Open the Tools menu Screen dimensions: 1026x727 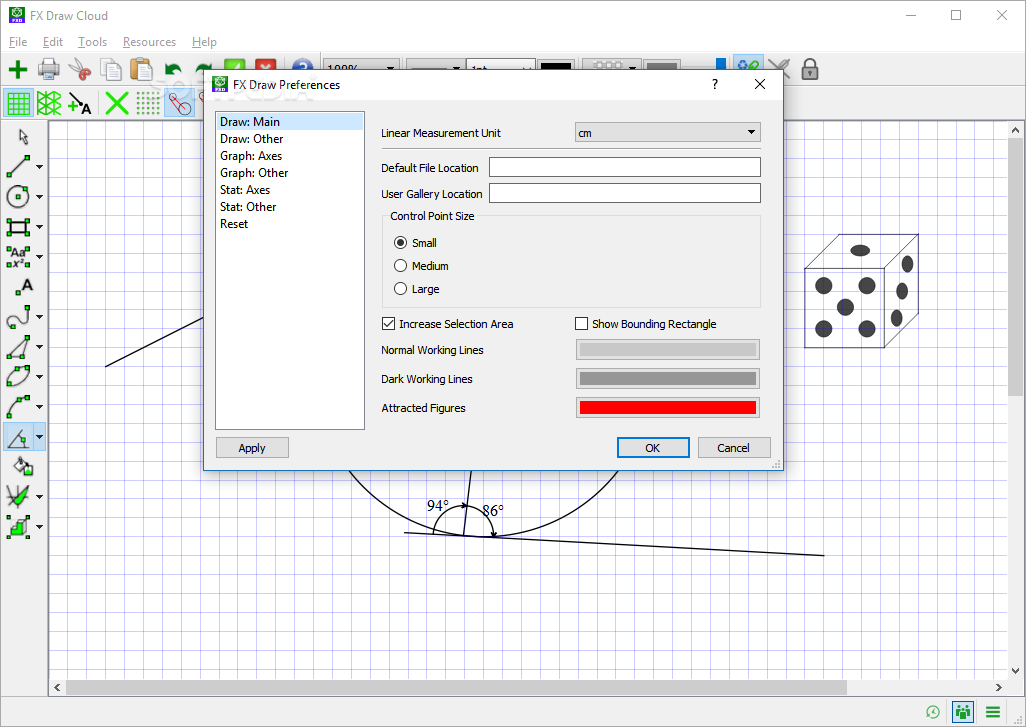coord(92,42)
